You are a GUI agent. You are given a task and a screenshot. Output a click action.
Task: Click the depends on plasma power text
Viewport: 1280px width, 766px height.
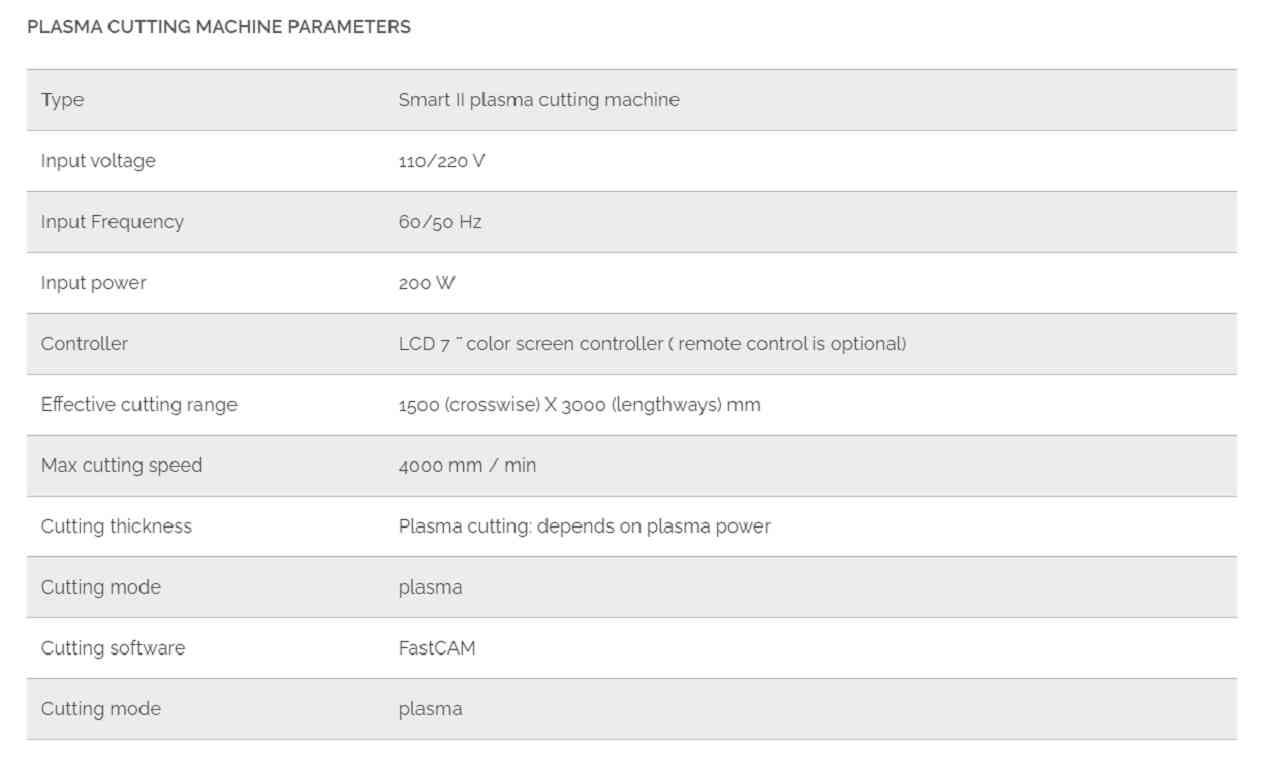[x=654, y=527]
